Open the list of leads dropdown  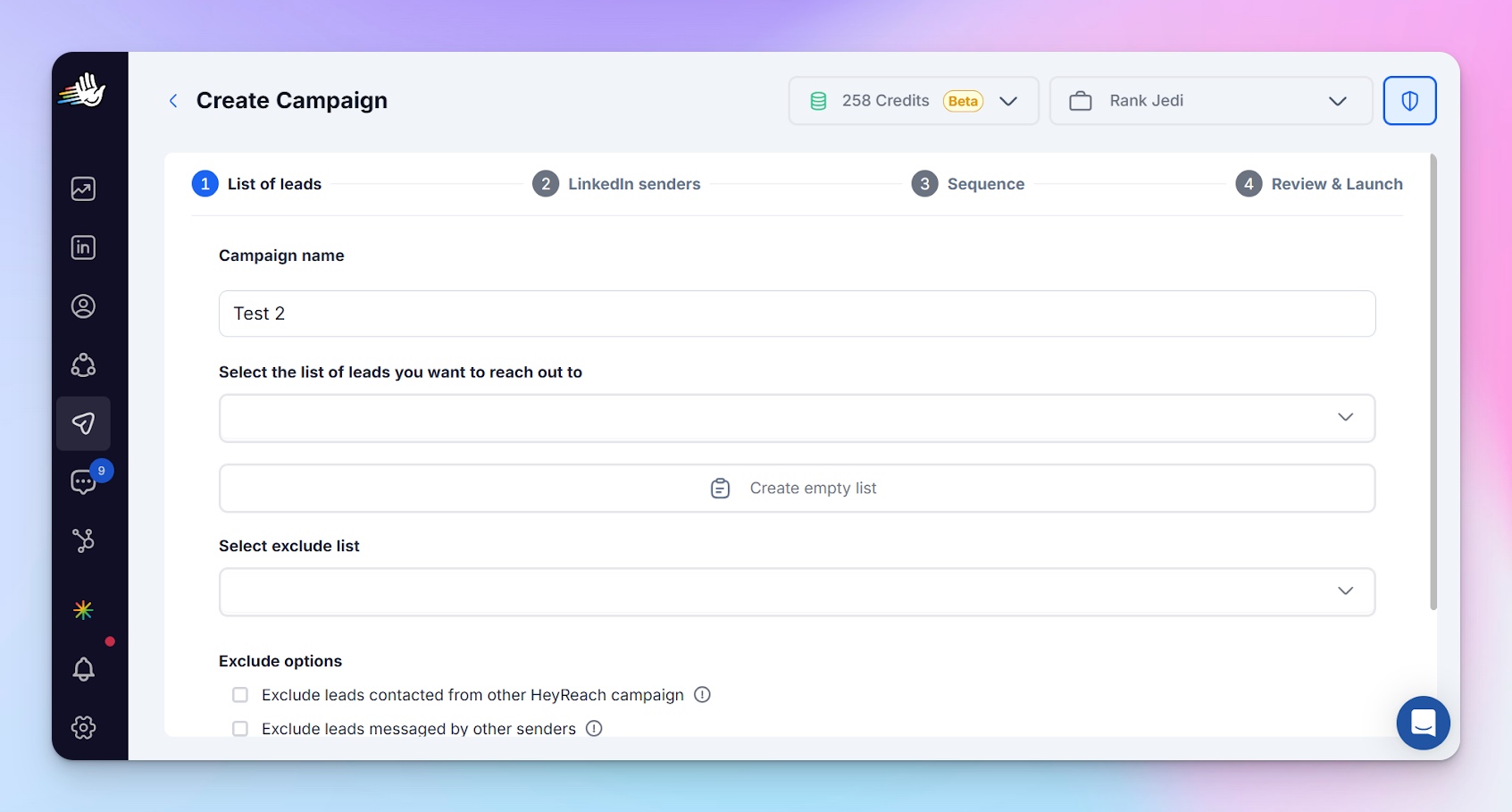click(797, 418)
